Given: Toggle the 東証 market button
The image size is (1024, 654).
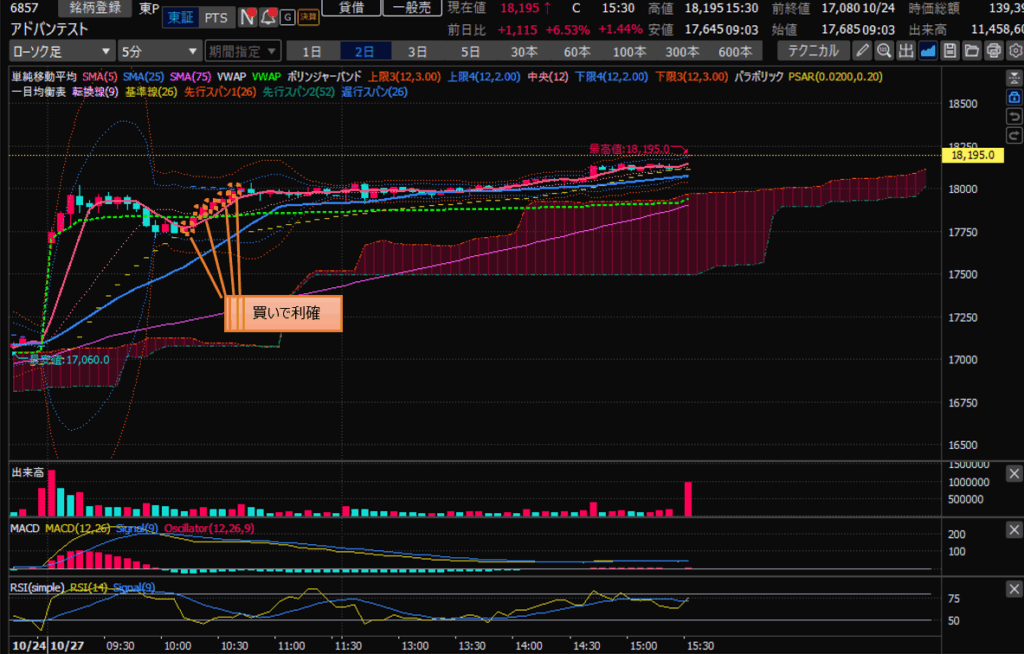Looking at the screenshot, I should 180,17.
